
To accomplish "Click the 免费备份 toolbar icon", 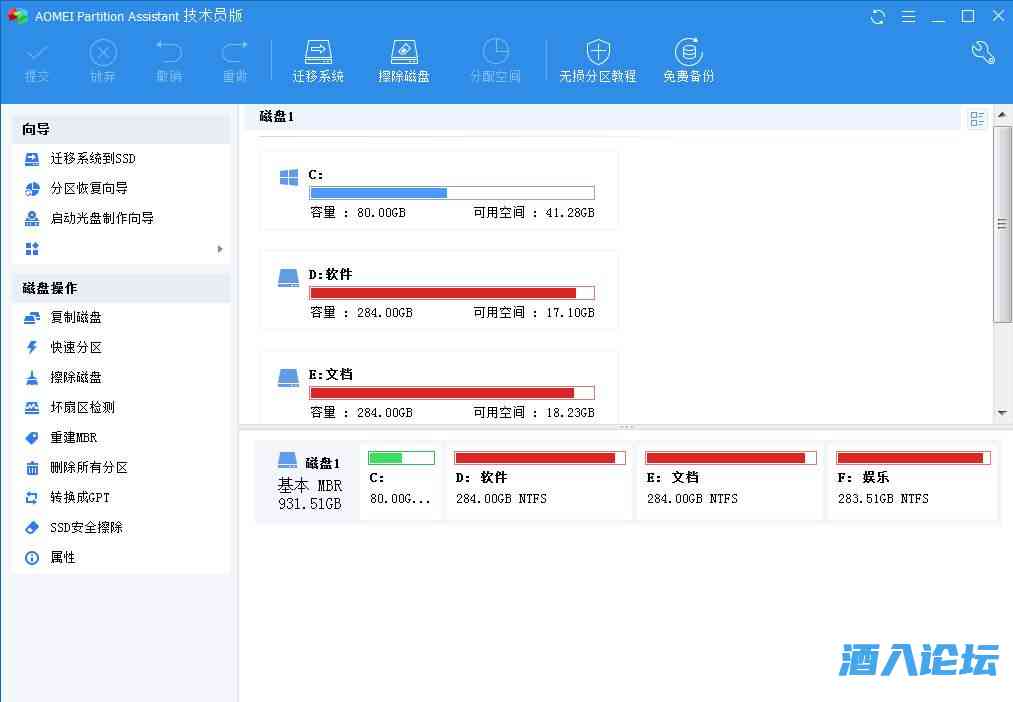I will (x=688, y=62).
